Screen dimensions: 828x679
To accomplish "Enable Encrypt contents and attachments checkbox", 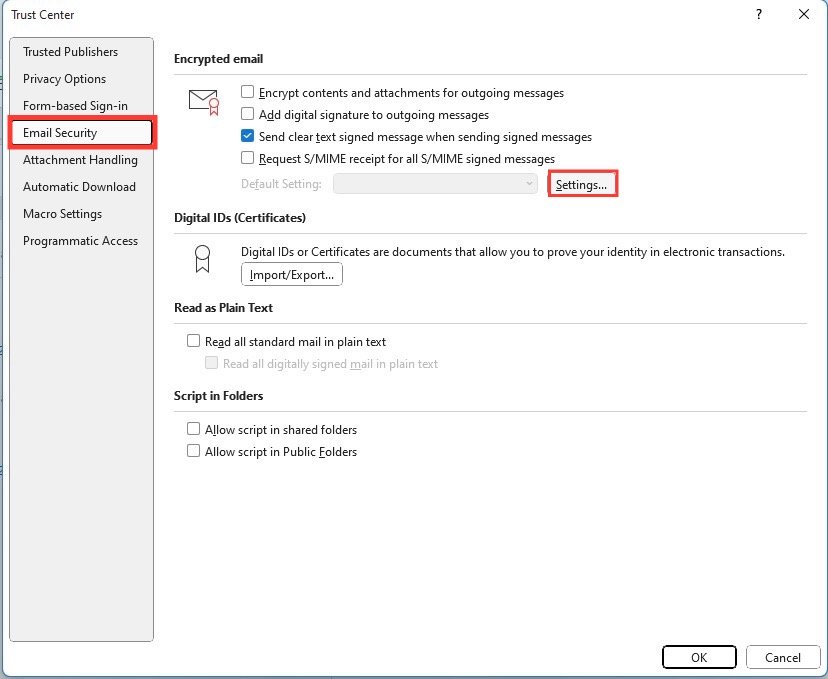I will (x=247, y=92).
